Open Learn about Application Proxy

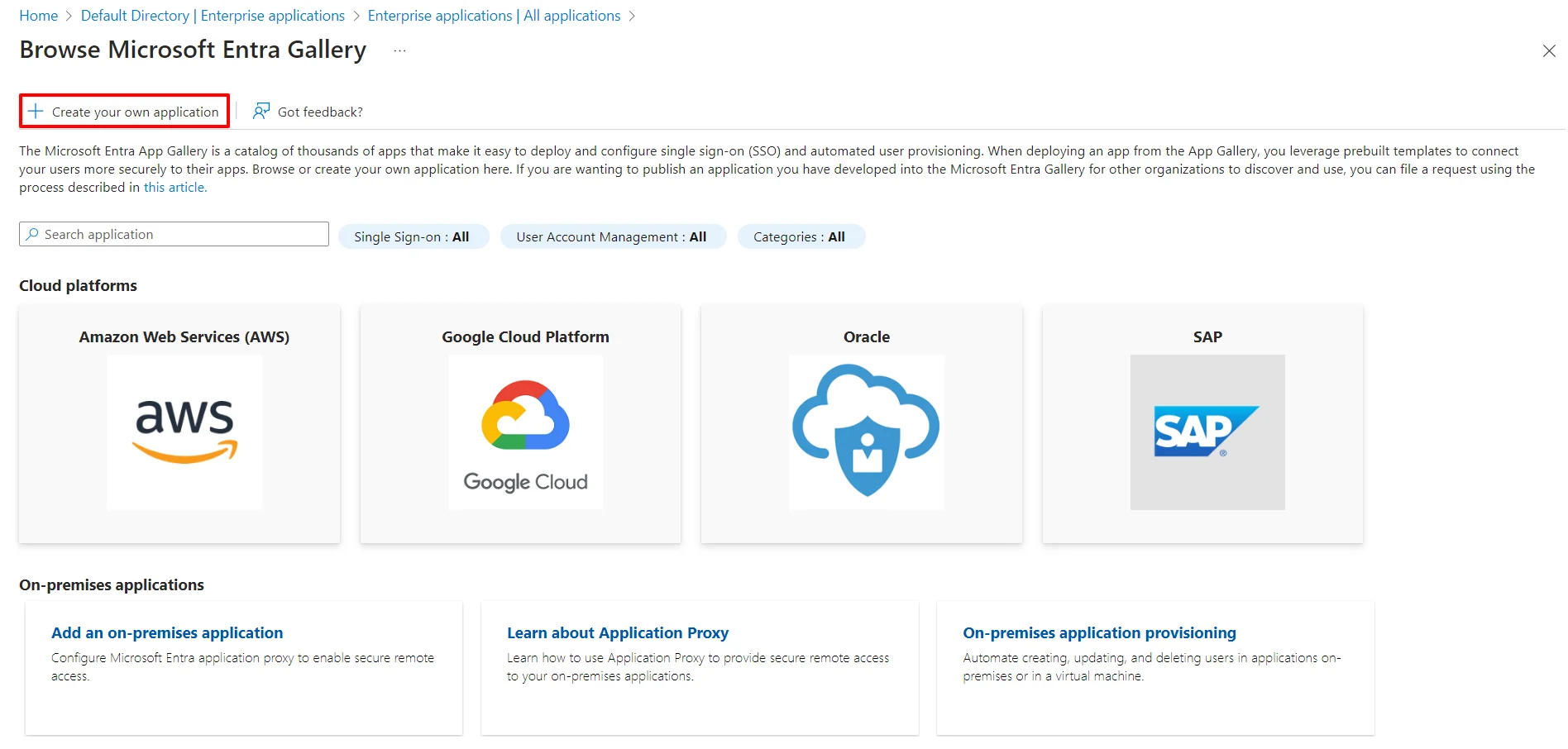point(618,632)
